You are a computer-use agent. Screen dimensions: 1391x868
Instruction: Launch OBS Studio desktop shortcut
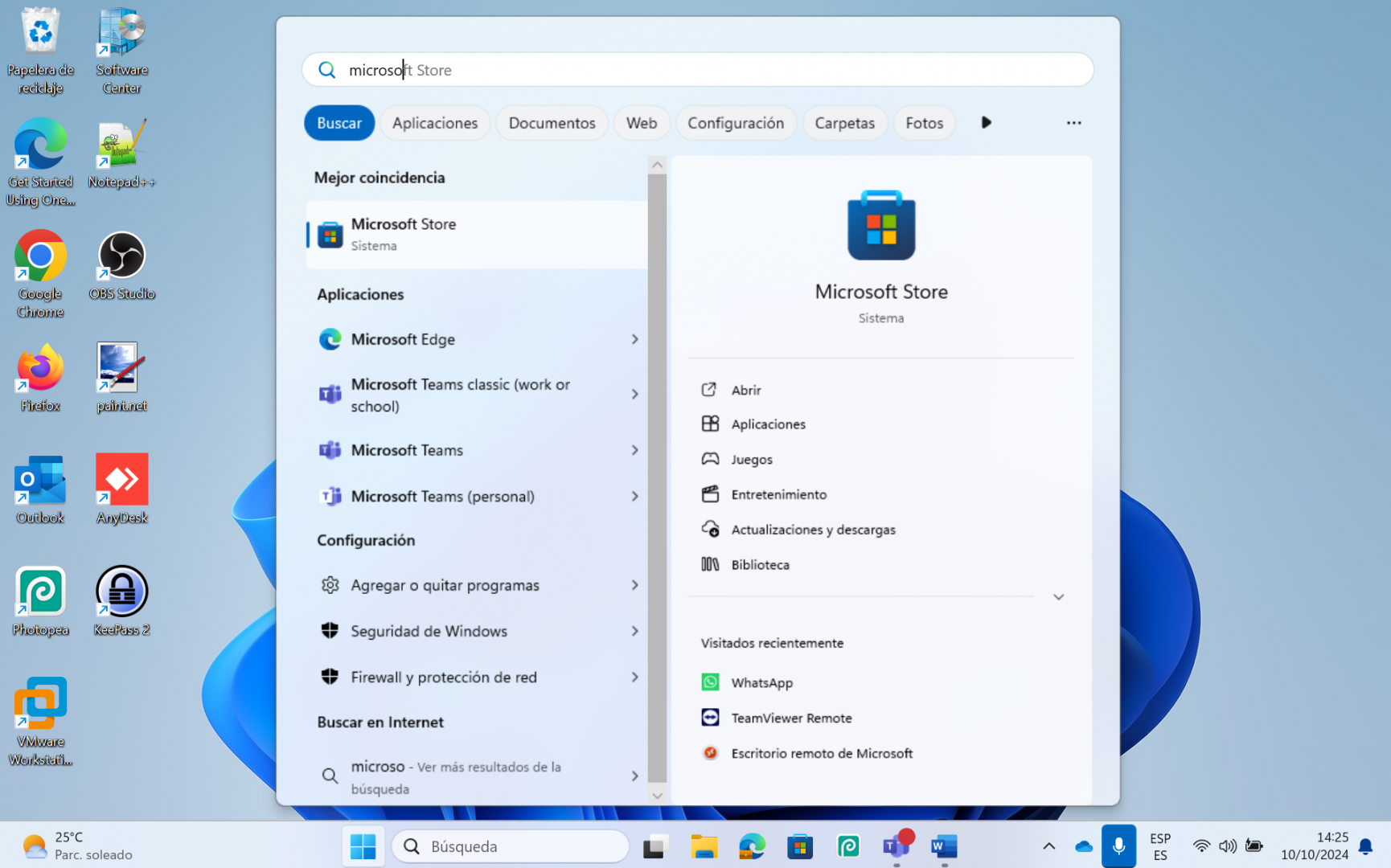point(121,266)
